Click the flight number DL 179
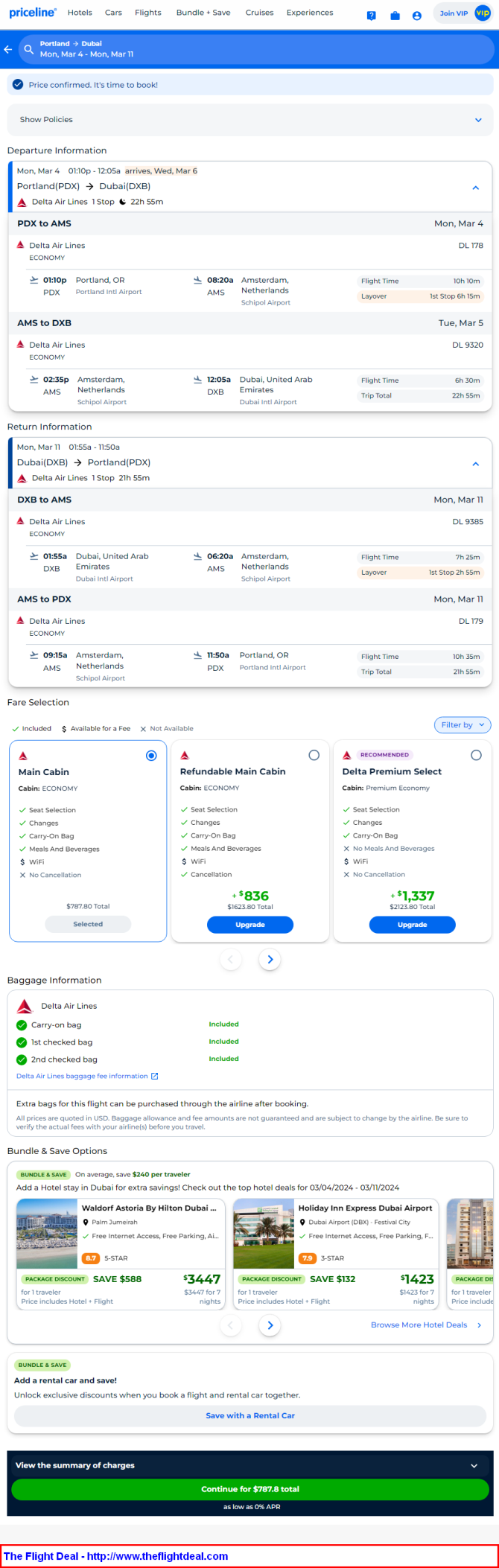499x1568 pixels. [x=471, y=621]
